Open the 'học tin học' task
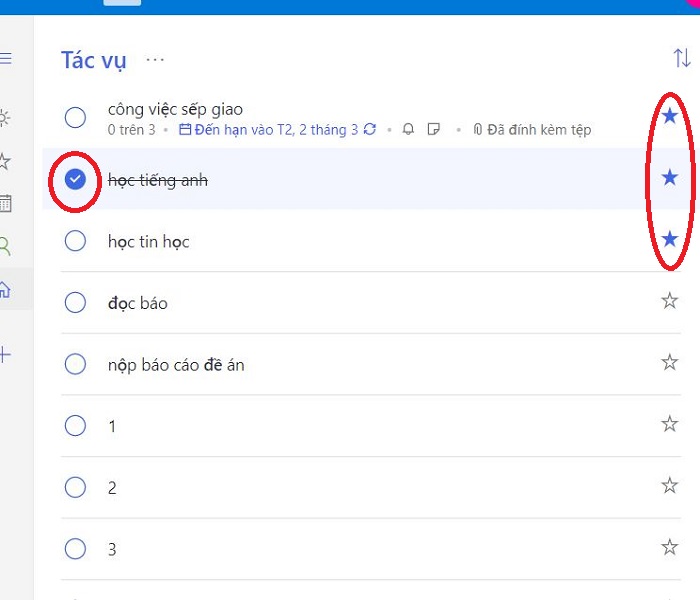 [149, 242]
